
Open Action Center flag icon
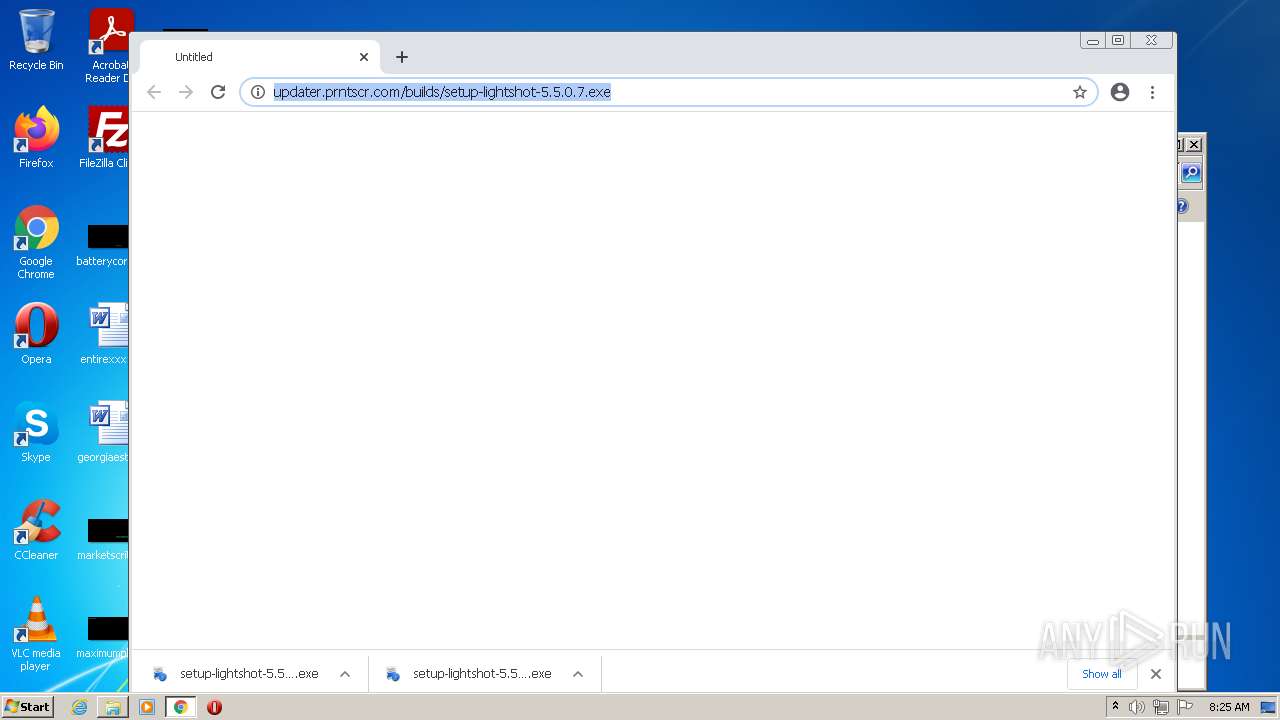coord(1185,707)
